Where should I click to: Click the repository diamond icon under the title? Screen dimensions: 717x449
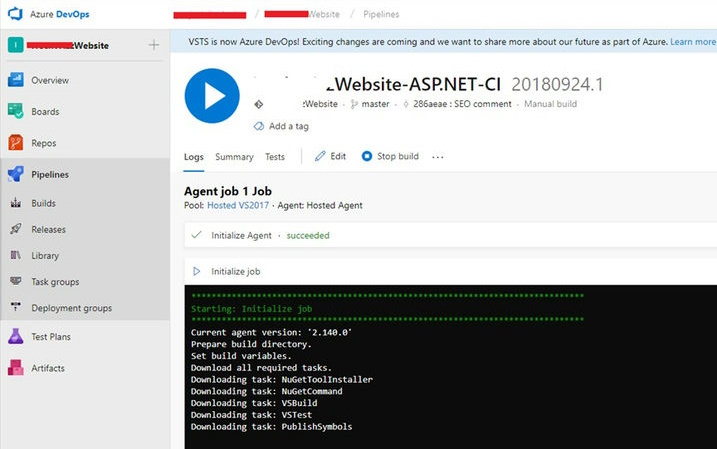coord(259,104)
